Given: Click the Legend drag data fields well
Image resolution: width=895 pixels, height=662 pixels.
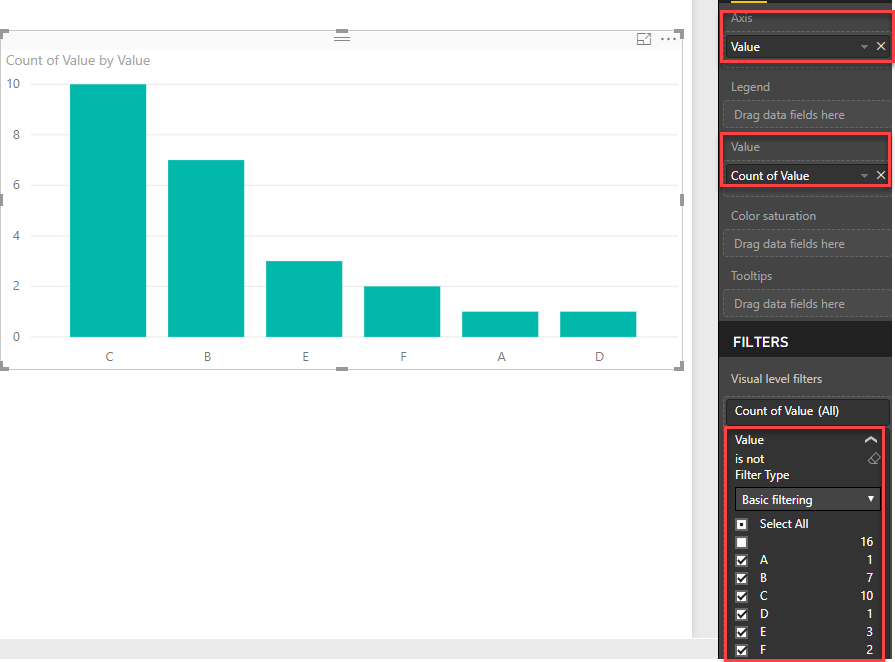Looking at the screenshot, I should pyautogui.click(x=807, y=115).
